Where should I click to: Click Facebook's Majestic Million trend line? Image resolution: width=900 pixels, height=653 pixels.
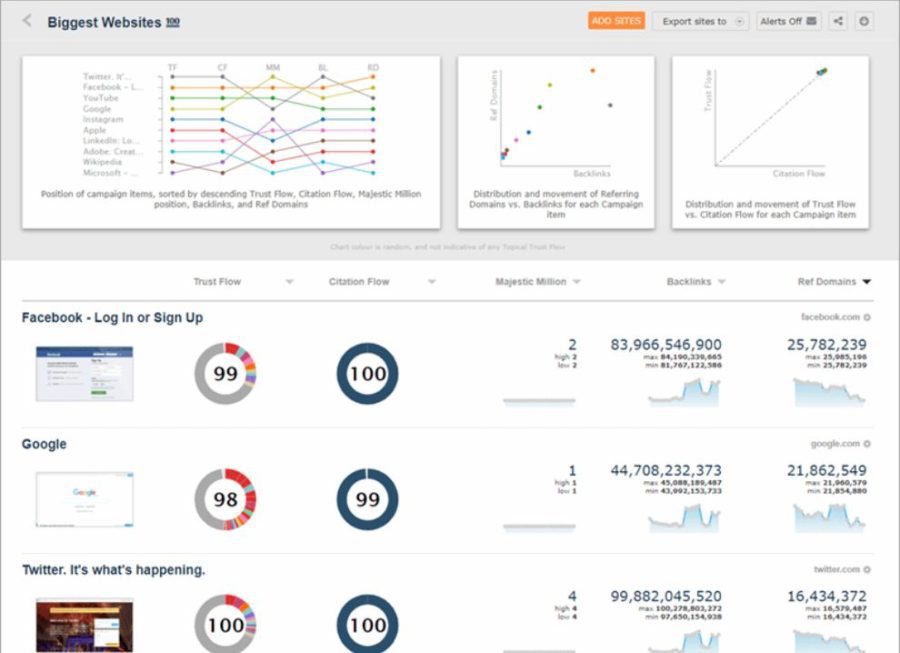click(539, 401)
